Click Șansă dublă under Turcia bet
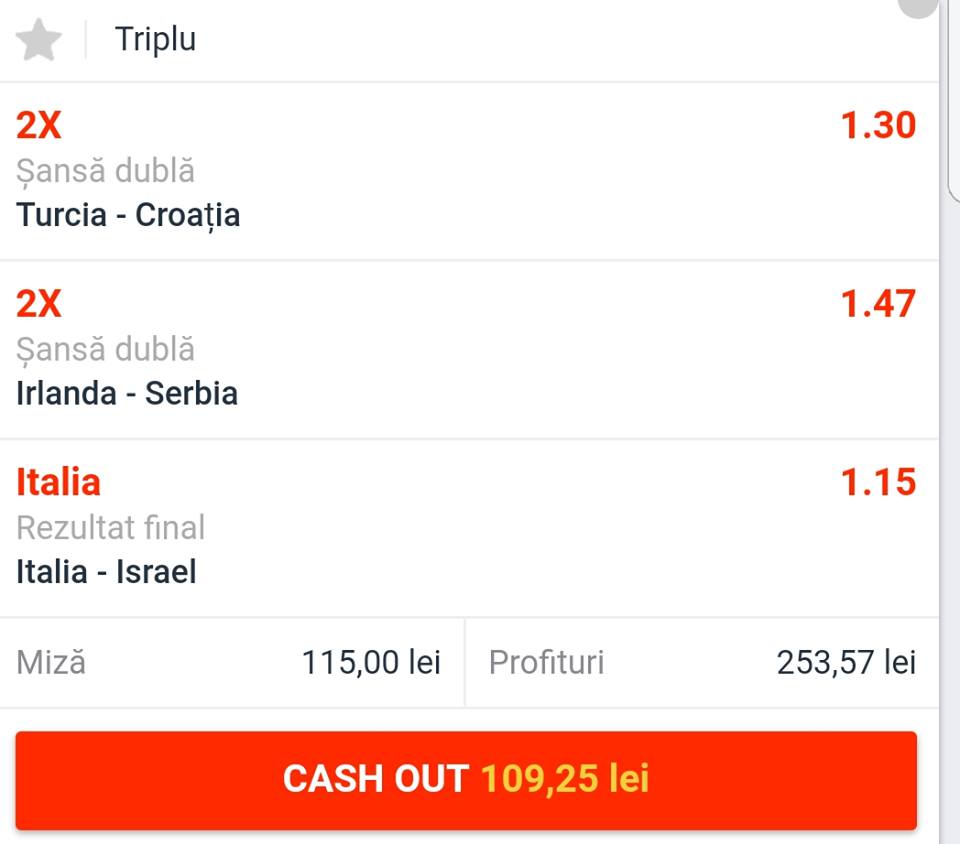Viewport: 960px width, 844px height. [x=105, y=171]
